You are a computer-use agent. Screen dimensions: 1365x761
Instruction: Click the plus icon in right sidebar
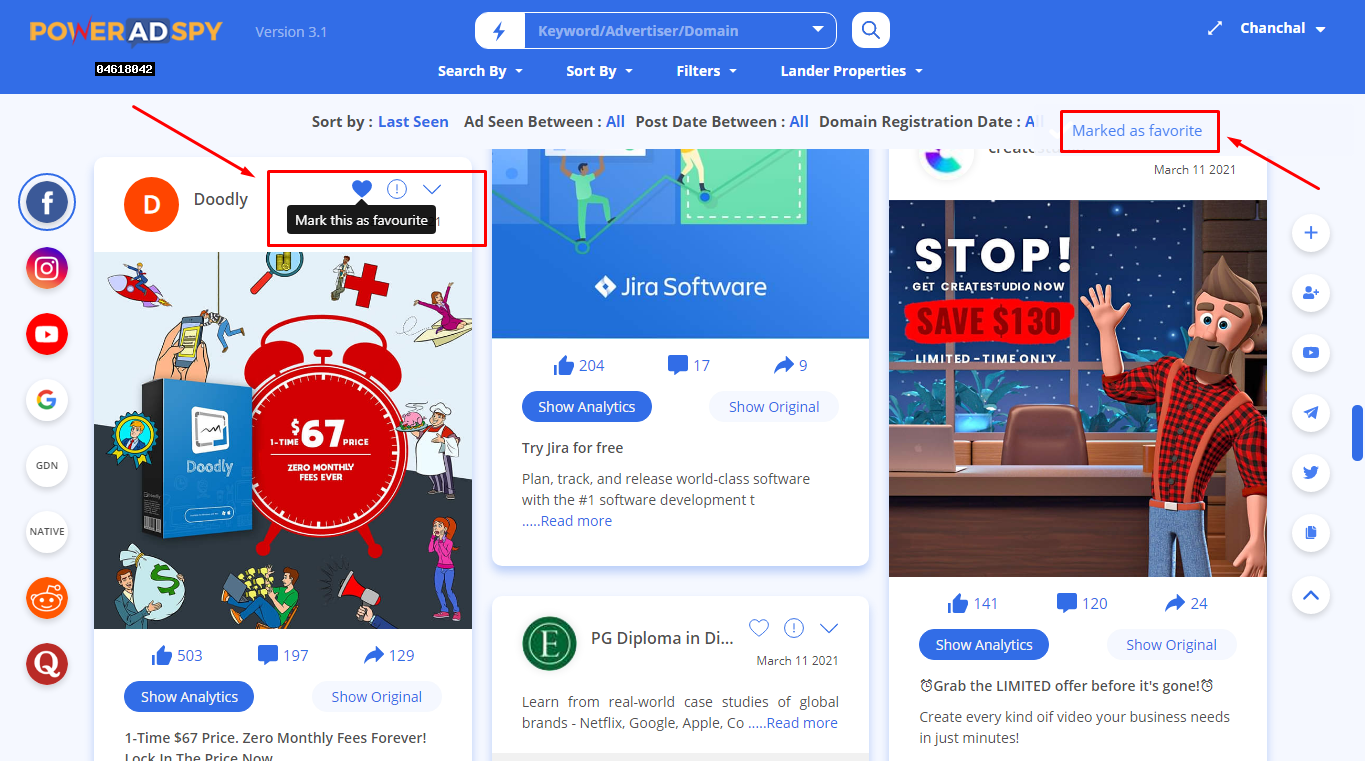[x=1311, y=233]
